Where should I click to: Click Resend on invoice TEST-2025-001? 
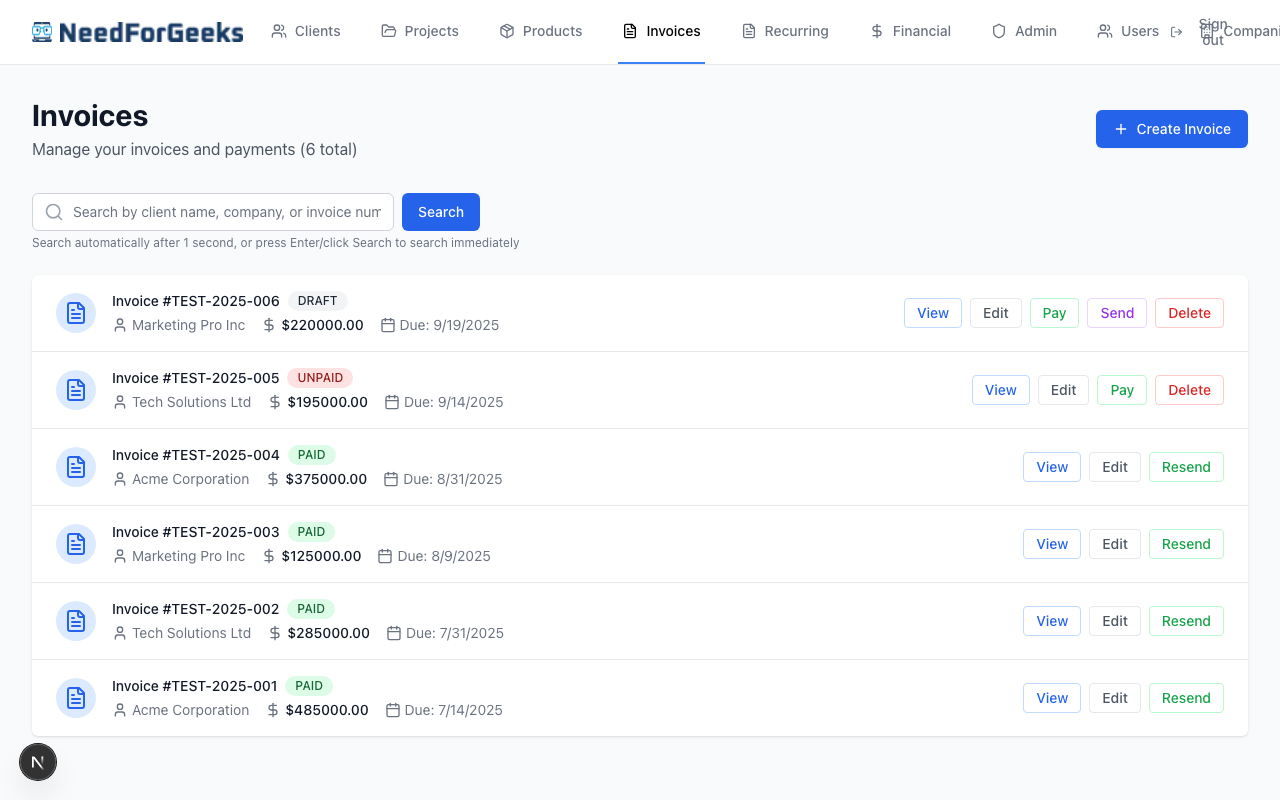tap(1186, 698)
